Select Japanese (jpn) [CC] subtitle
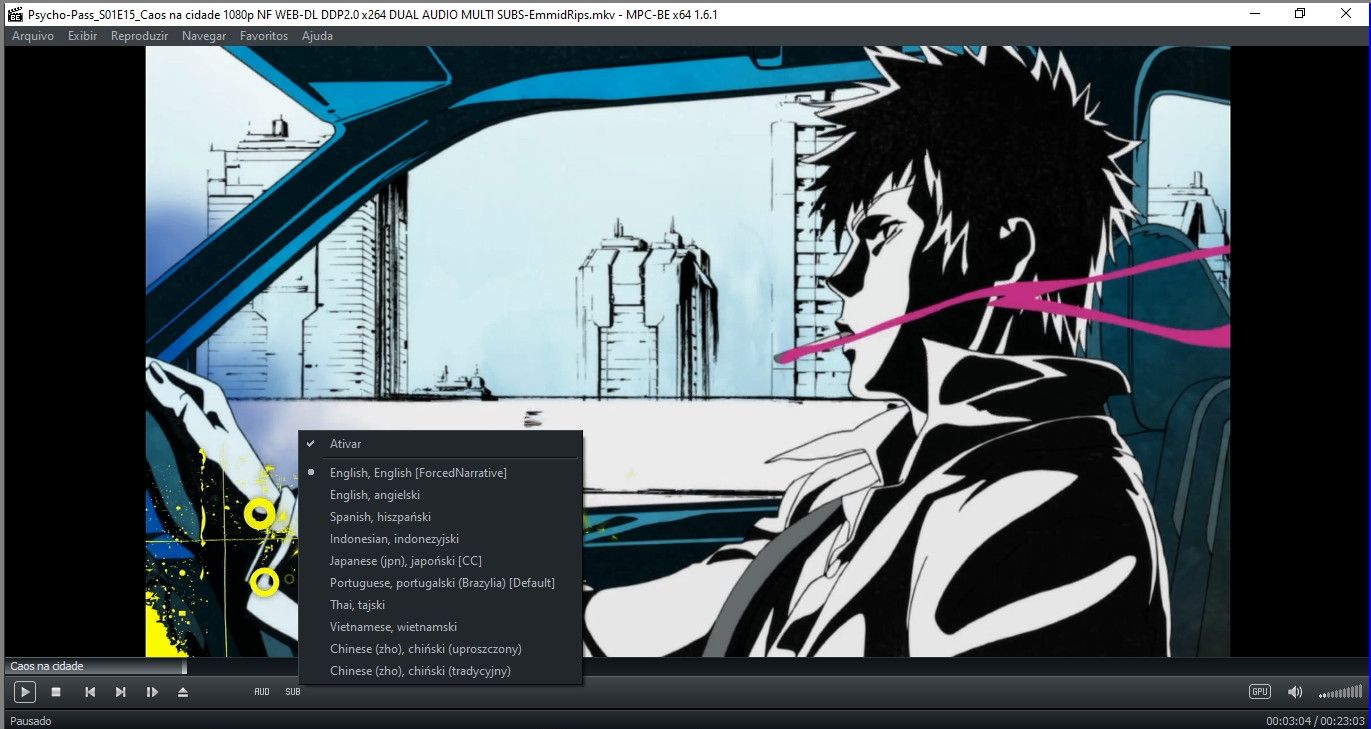The height and width of the screenshot is (729, 1371). [x=405, y=561]
